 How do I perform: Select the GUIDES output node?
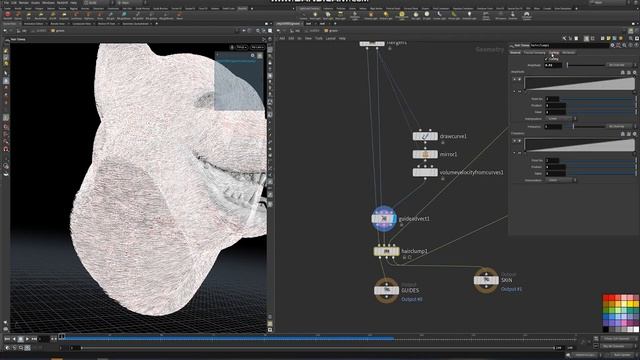(386, 290)
